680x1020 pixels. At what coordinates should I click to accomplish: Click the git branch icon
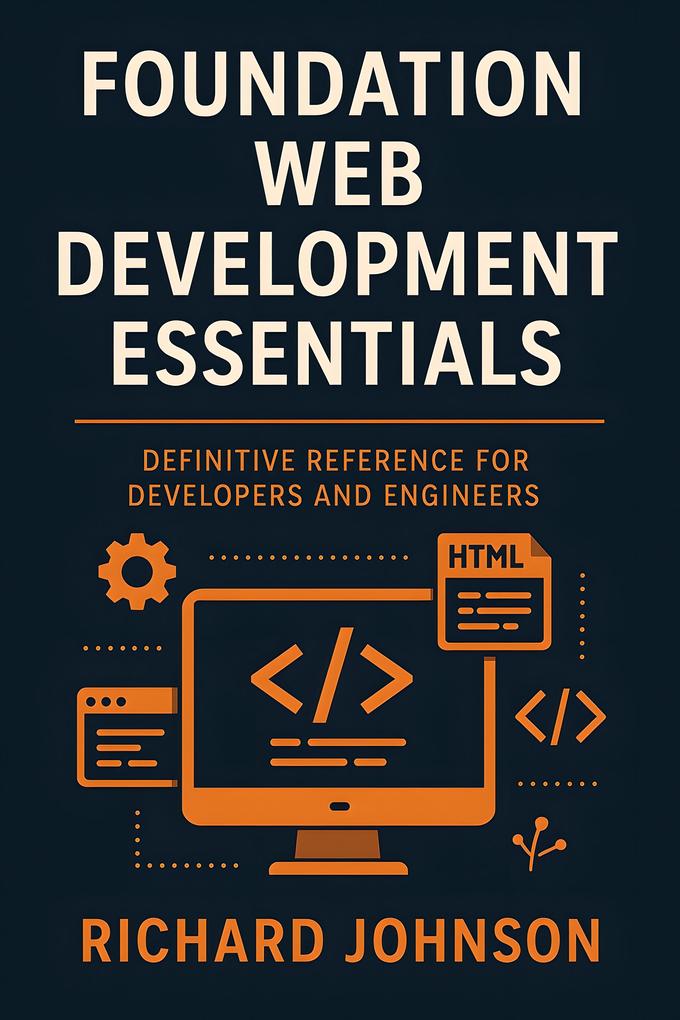(539, 844)
